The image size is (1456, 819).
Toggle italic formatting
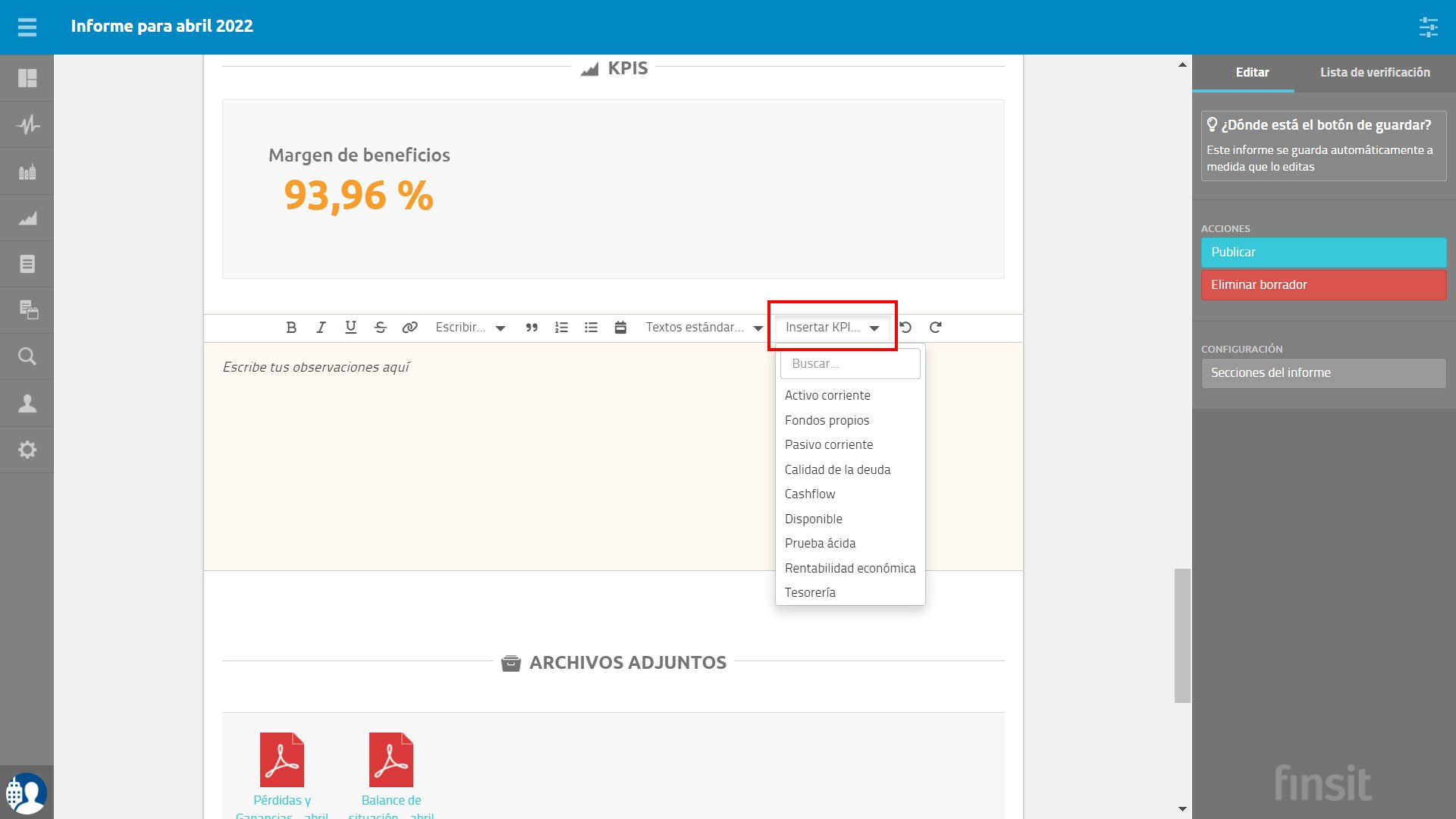coord(321,328)
